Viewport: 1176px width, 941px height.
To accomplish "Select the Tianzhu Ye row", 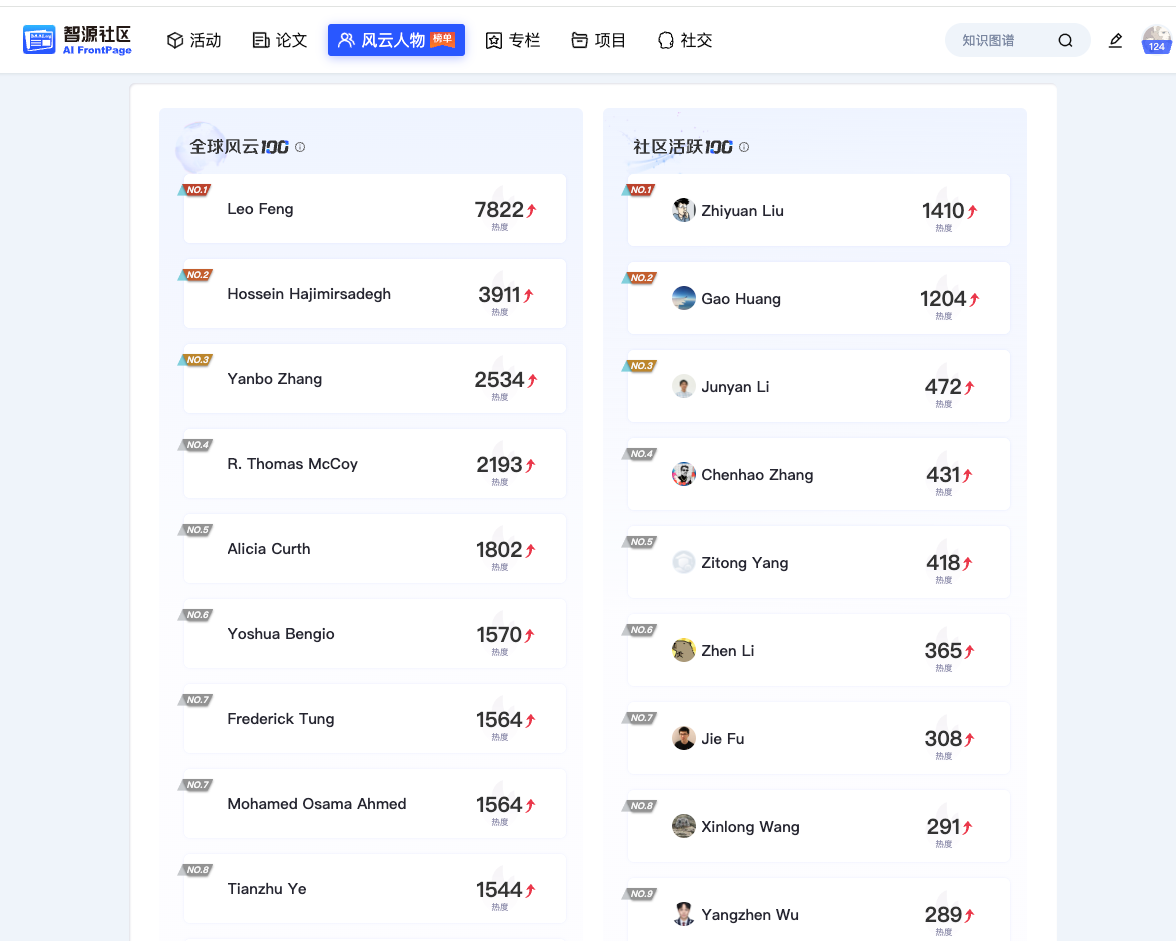I will [374, 889].
